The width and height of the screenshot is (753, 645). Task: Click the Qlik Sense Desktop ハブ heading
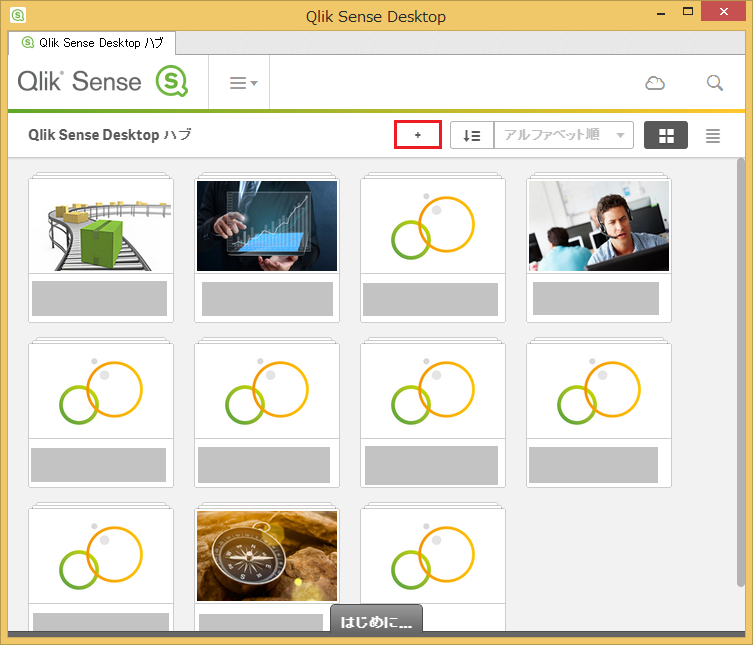coord(109,135)
